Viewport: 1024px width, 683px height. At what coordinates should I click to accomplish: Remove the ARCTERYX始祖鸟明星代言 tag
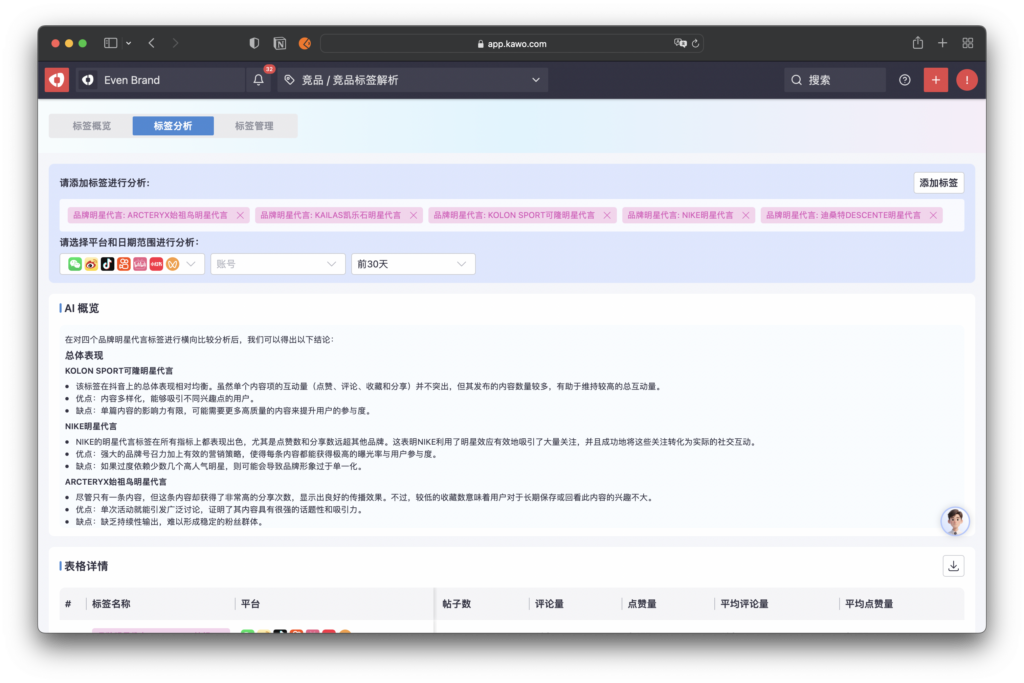click(x=237, y=215)
